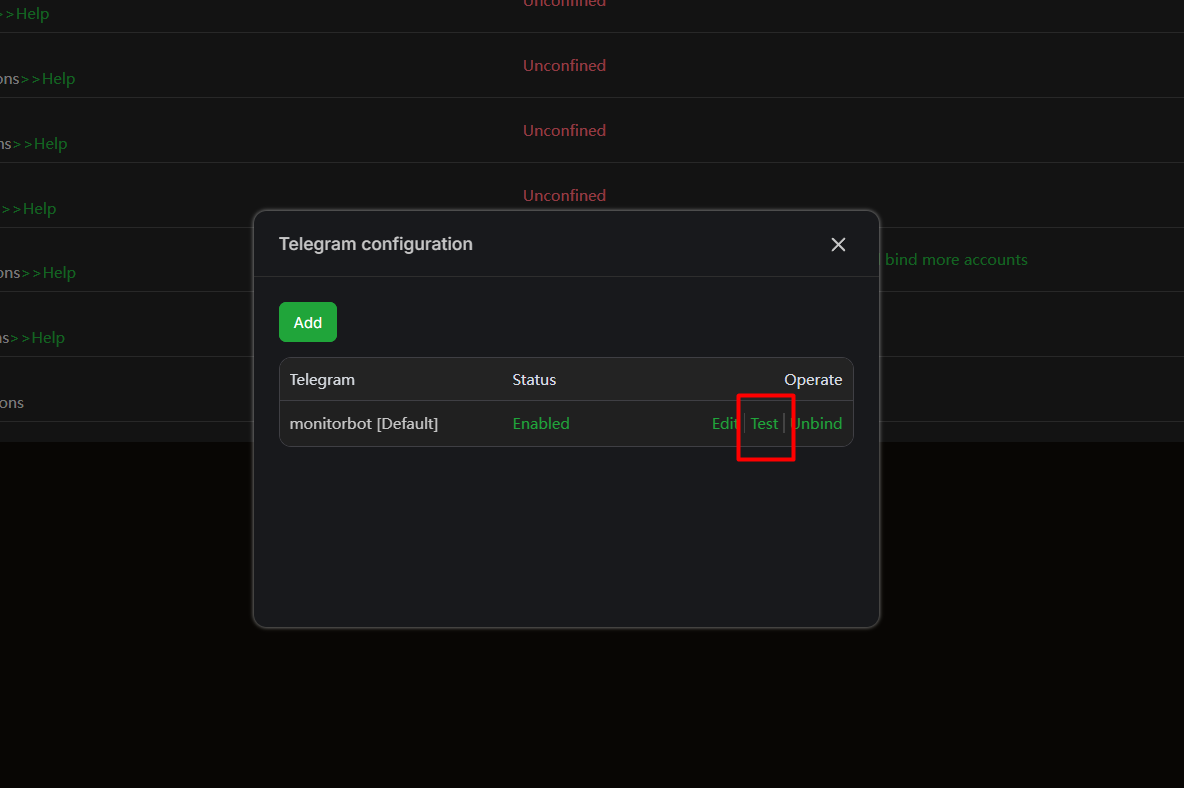Click the last row text ending in 'ons'
Image resolution: width=1184 pixels, height=788 pixels.
(x=12, y=403)
